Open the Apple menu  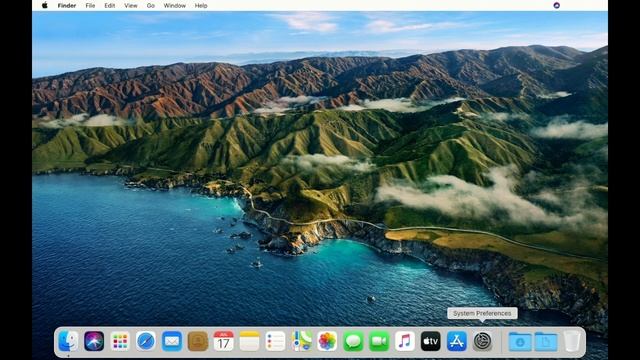tap(44, 5)
